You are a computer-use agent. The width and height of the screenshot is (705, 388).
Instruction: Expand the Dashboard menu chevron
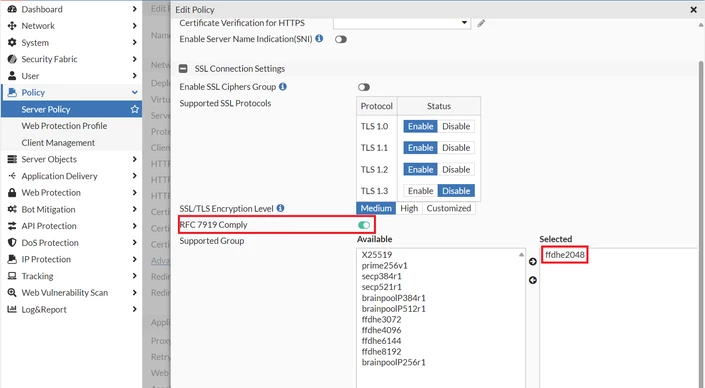point(134,9)
